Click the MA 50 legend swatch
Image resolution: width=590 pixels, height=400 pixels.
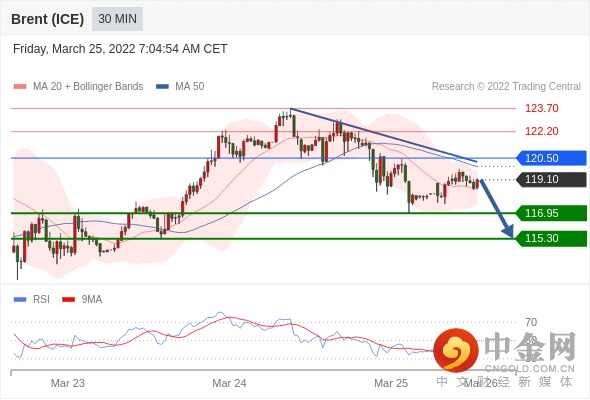162,87
